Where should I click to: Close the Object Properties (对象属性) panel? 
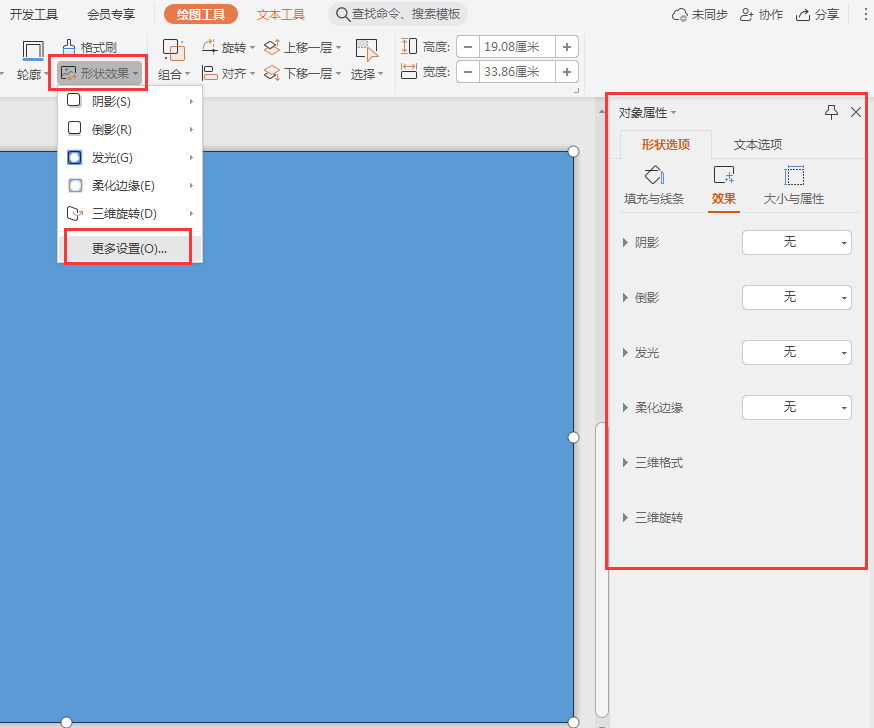(x=856, y=112)
